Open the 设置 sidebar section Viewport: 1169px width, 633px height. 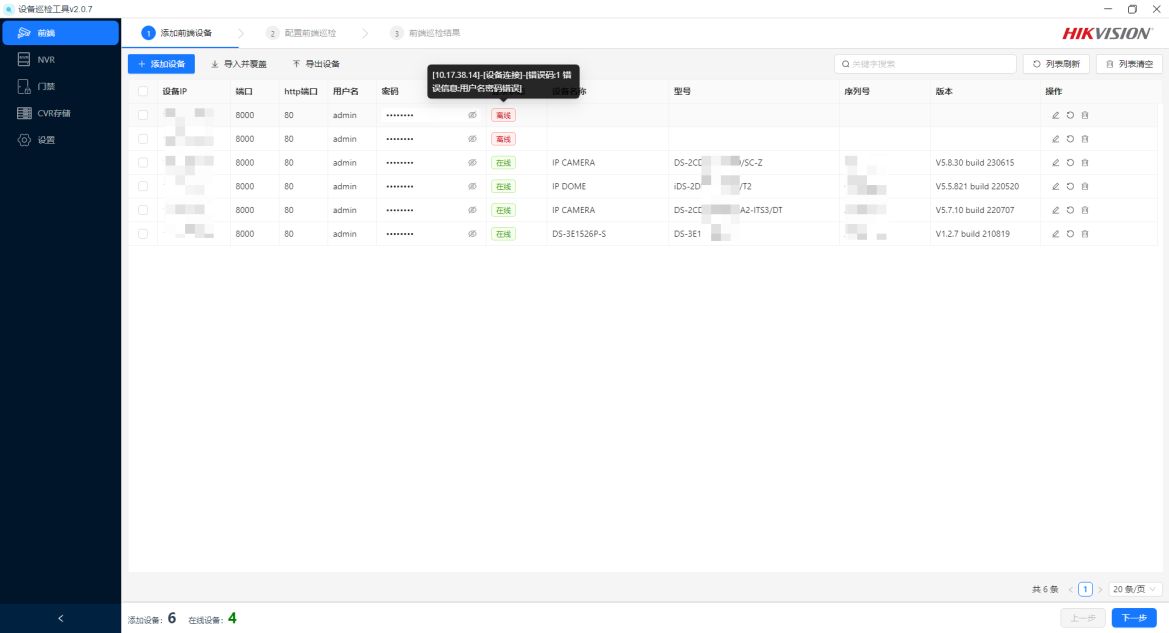[x=60, y=140]
